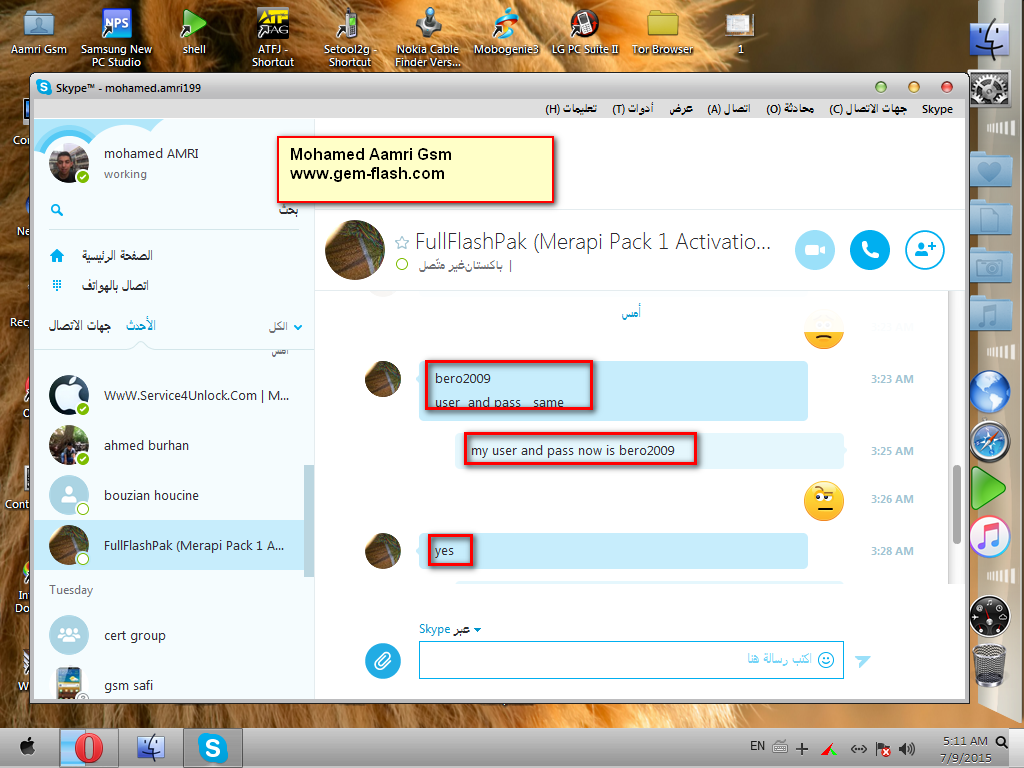Open the trash bin in dock

coord(989,665)
